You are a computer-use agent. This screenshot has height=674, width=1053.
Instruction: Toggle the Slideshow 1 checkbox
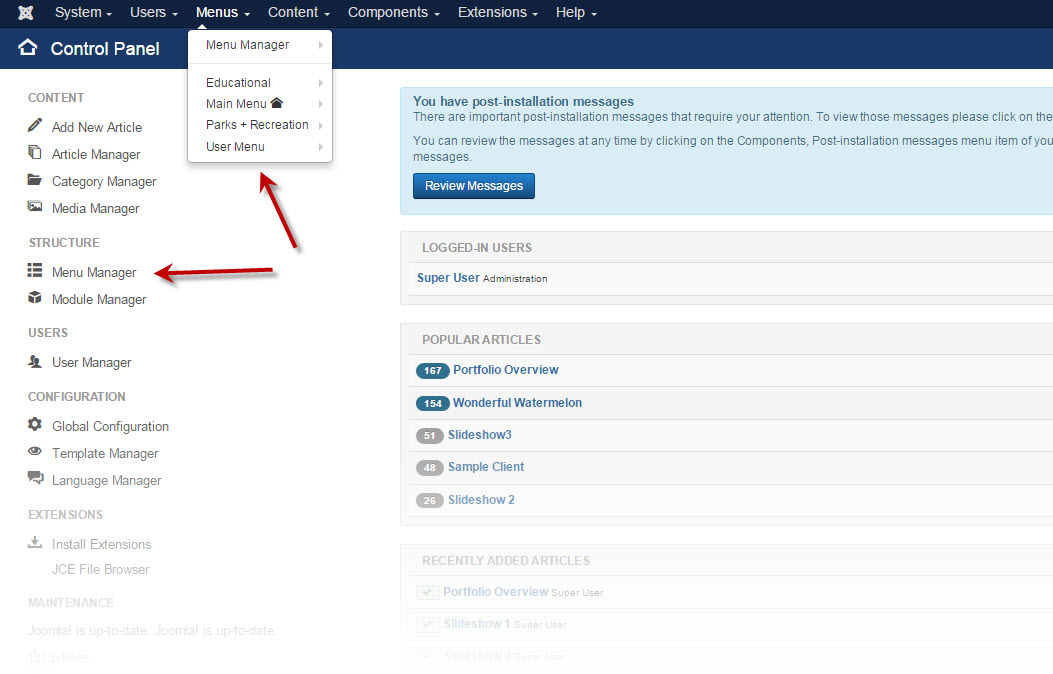point(428,623)
